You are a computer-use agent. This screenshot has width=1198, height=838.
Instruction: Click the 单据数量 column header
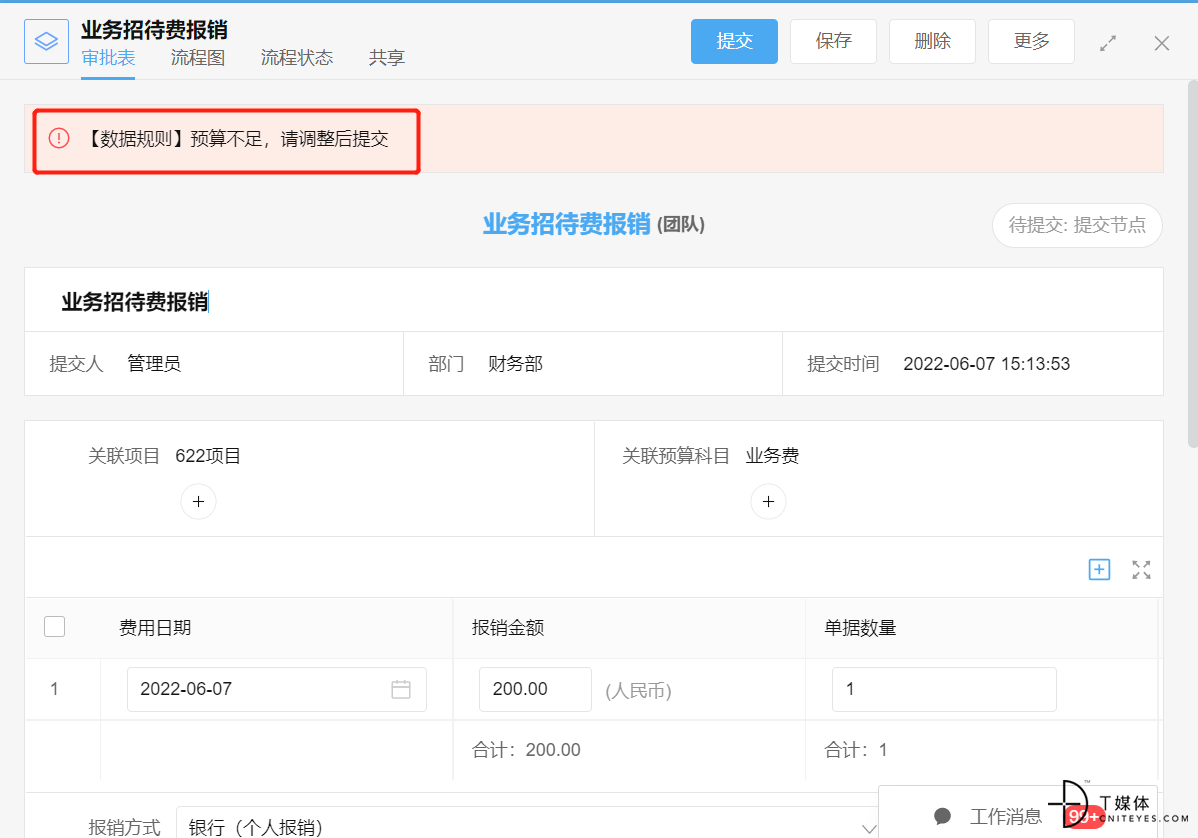[x=860, y=628]
